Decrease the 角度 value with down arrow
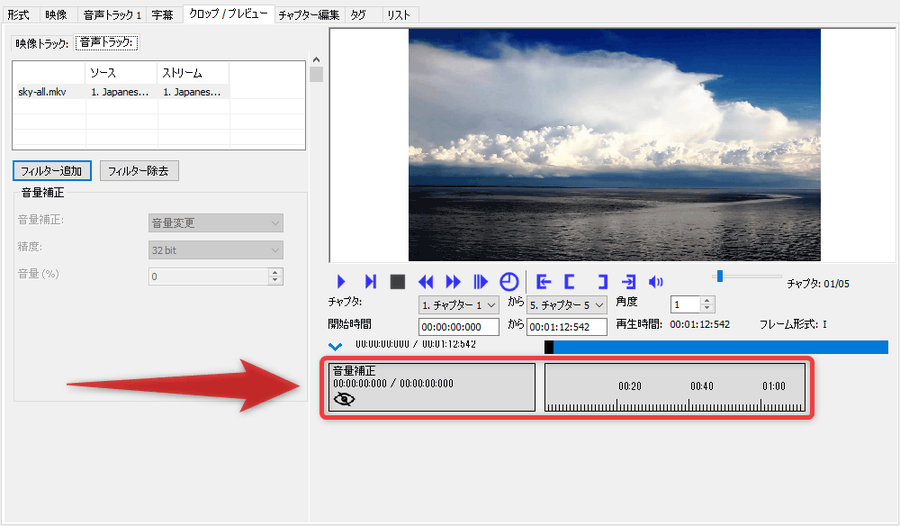This screenshot has height=526, width=900. [x=707, y=308]
